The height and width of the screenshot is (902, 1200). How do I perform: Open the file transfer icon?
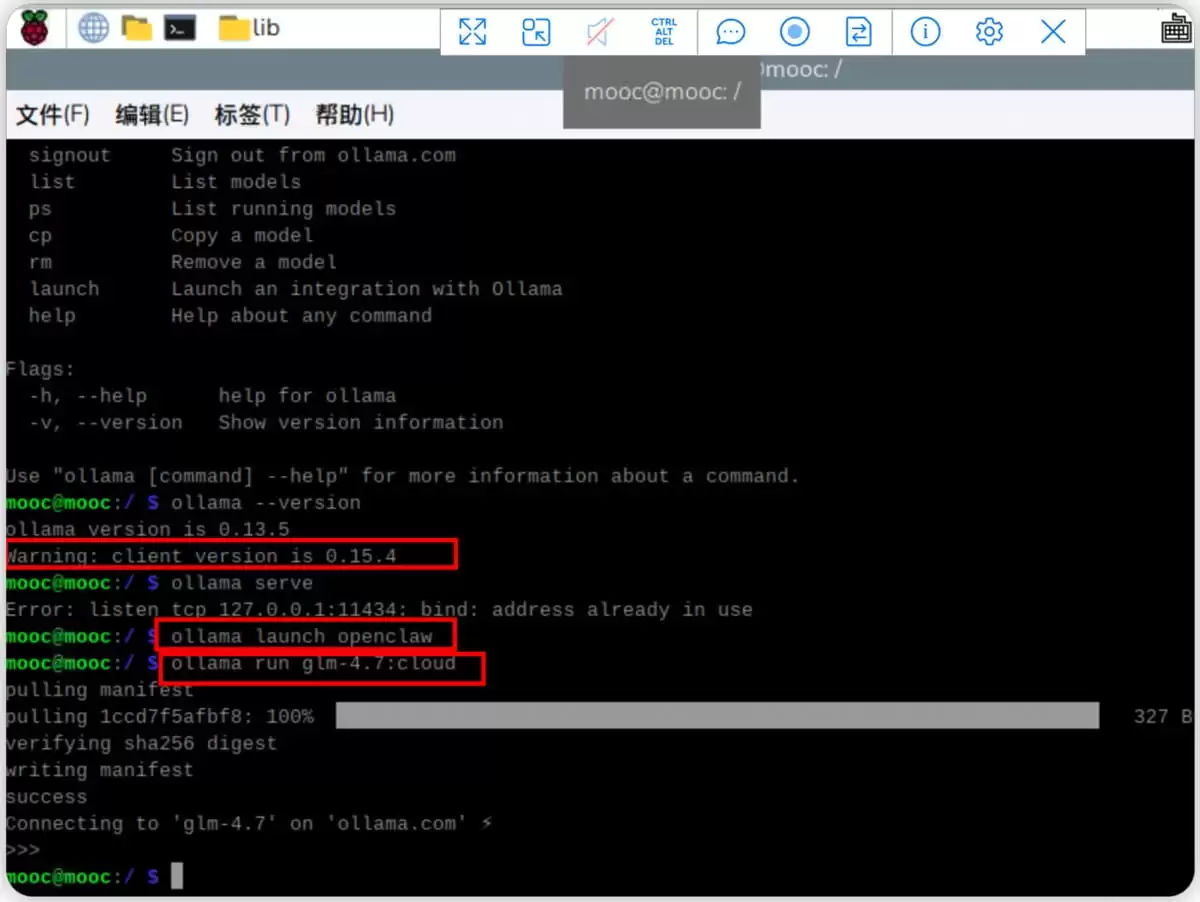(x=859, y=32)
